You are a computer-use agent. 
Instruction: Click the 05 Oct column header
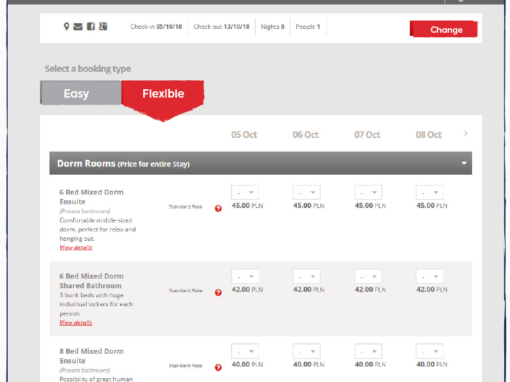click(x=244, y=135)
